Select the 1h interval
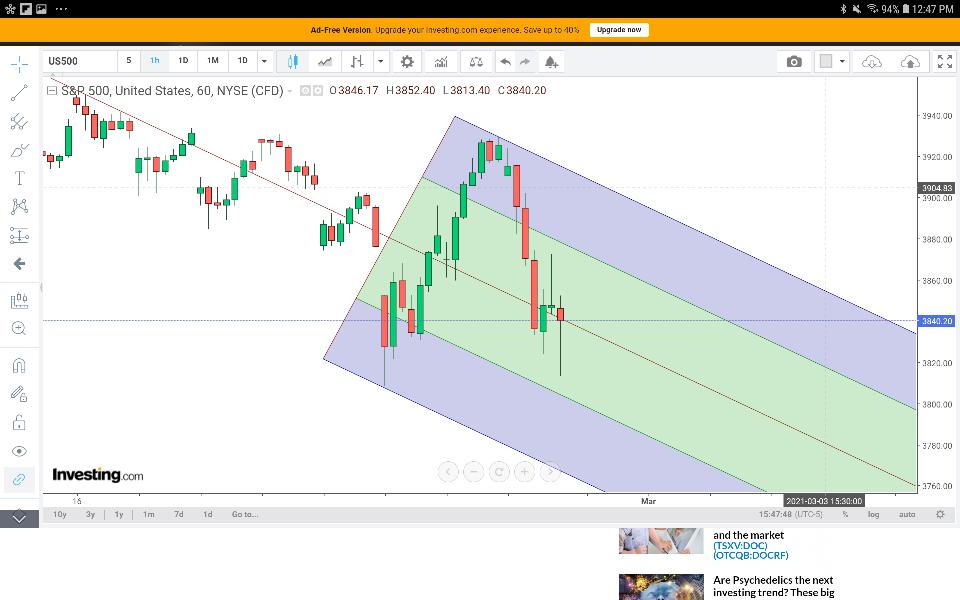 click(x=155, y=61)
